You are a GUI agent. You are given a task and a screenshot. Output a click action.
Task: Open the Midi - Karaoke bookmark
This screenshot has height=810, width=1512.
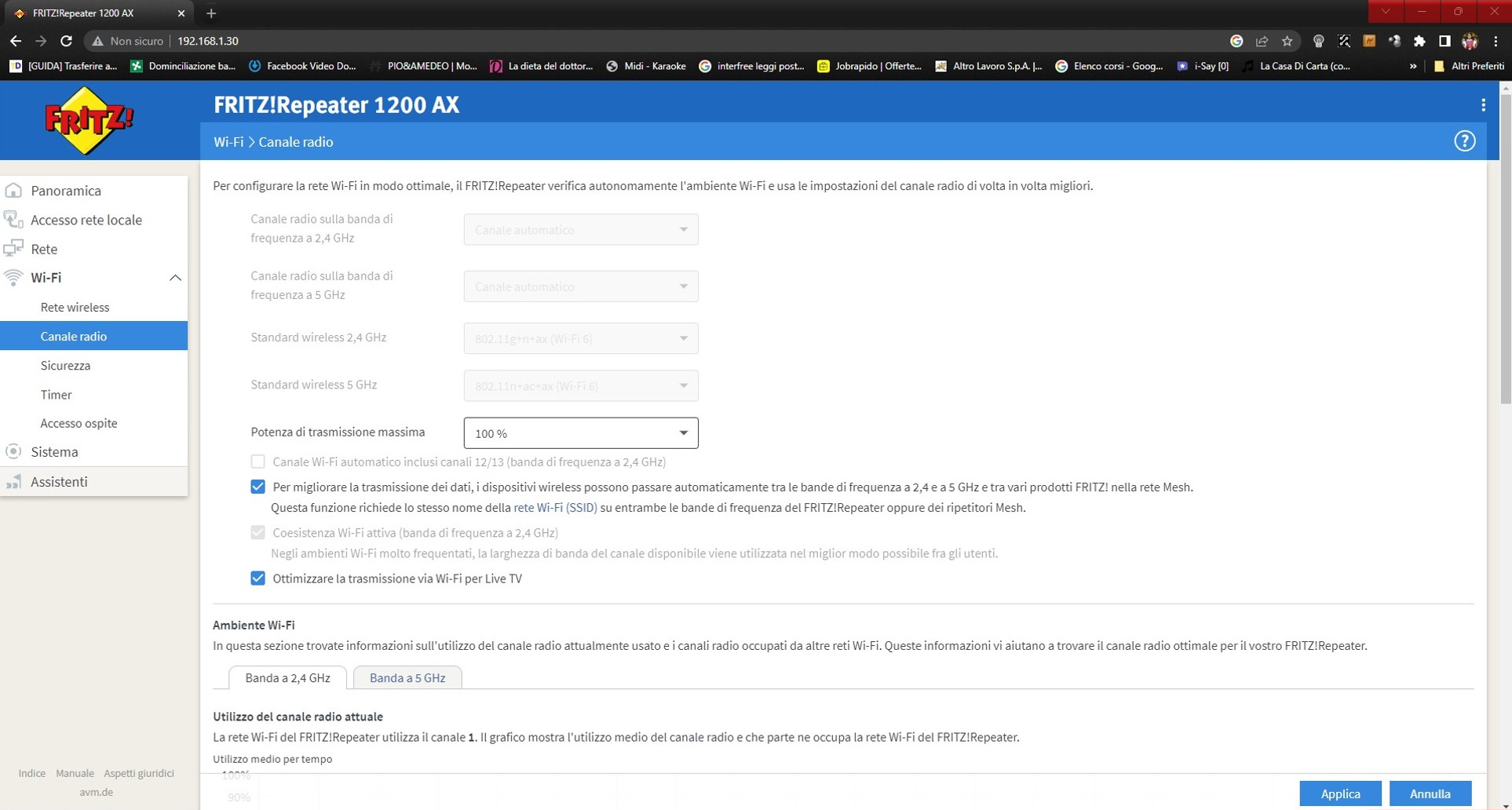(646, 66)
